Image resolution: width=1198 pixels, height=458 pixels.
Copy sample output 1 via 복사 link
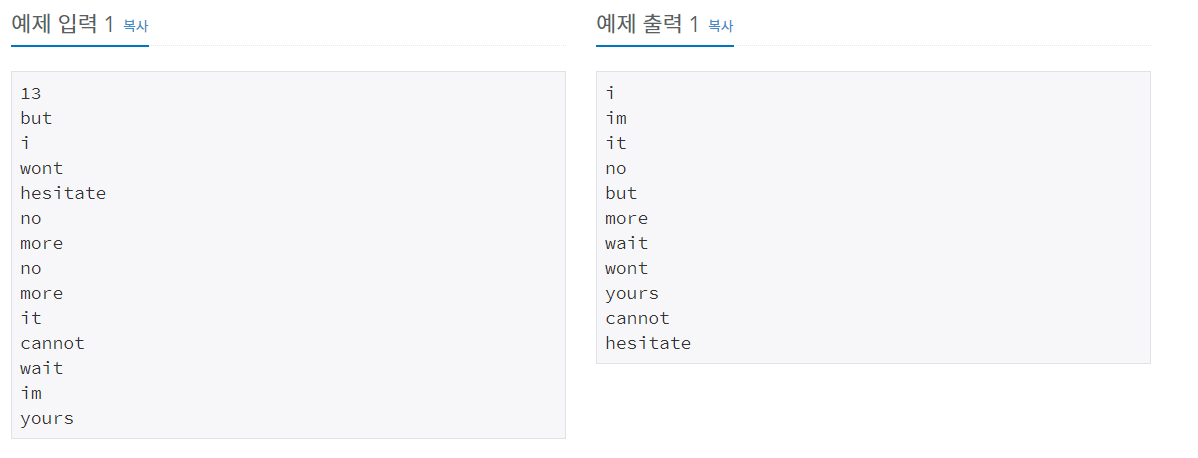720,26
